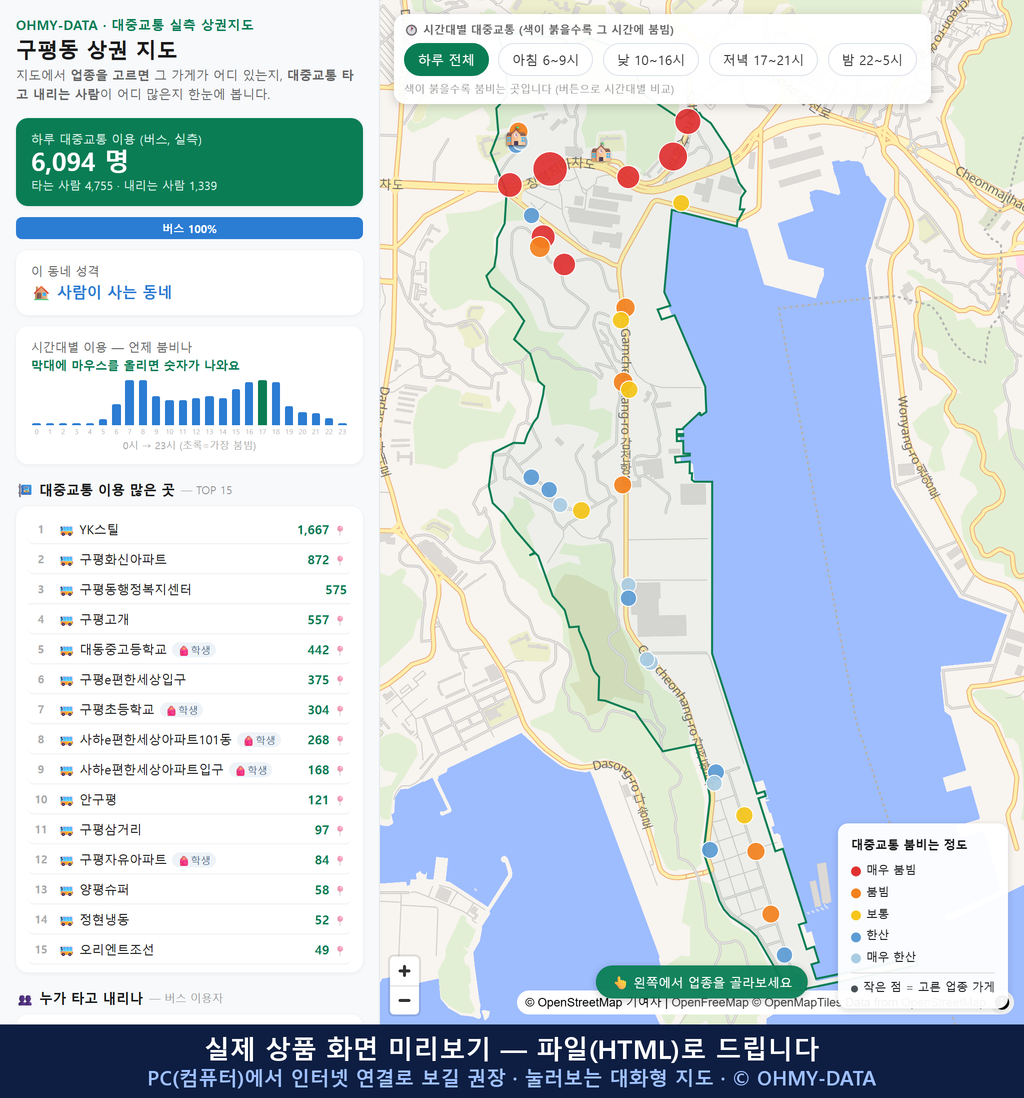1024x1098 pixels.
Task: Click the clock icon beside 시간대별 대중교통 heading
Action: tap(411, 30)
